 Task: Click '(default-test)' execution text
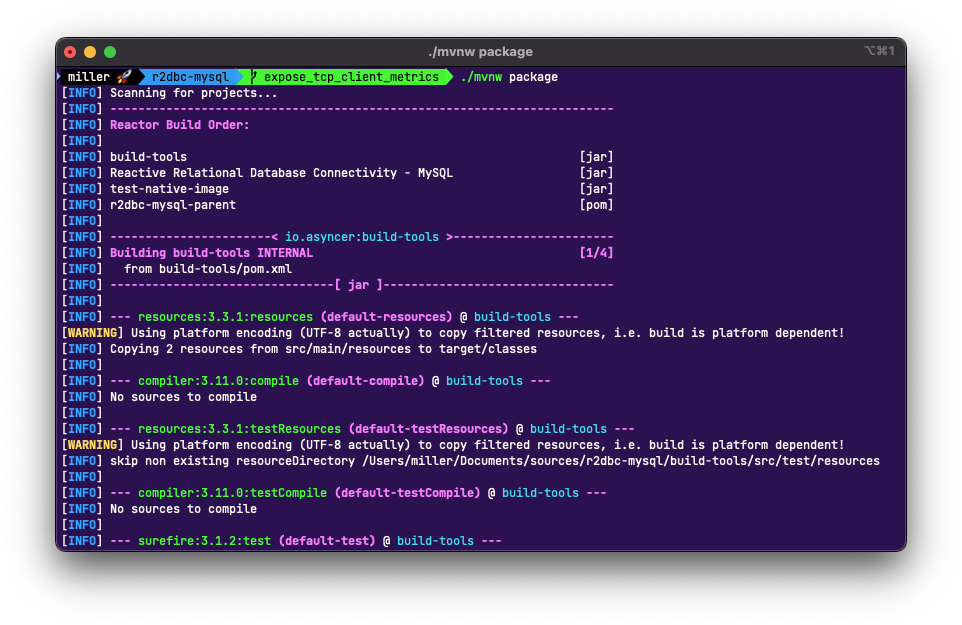pyautogui.click(x=327, y=540)
